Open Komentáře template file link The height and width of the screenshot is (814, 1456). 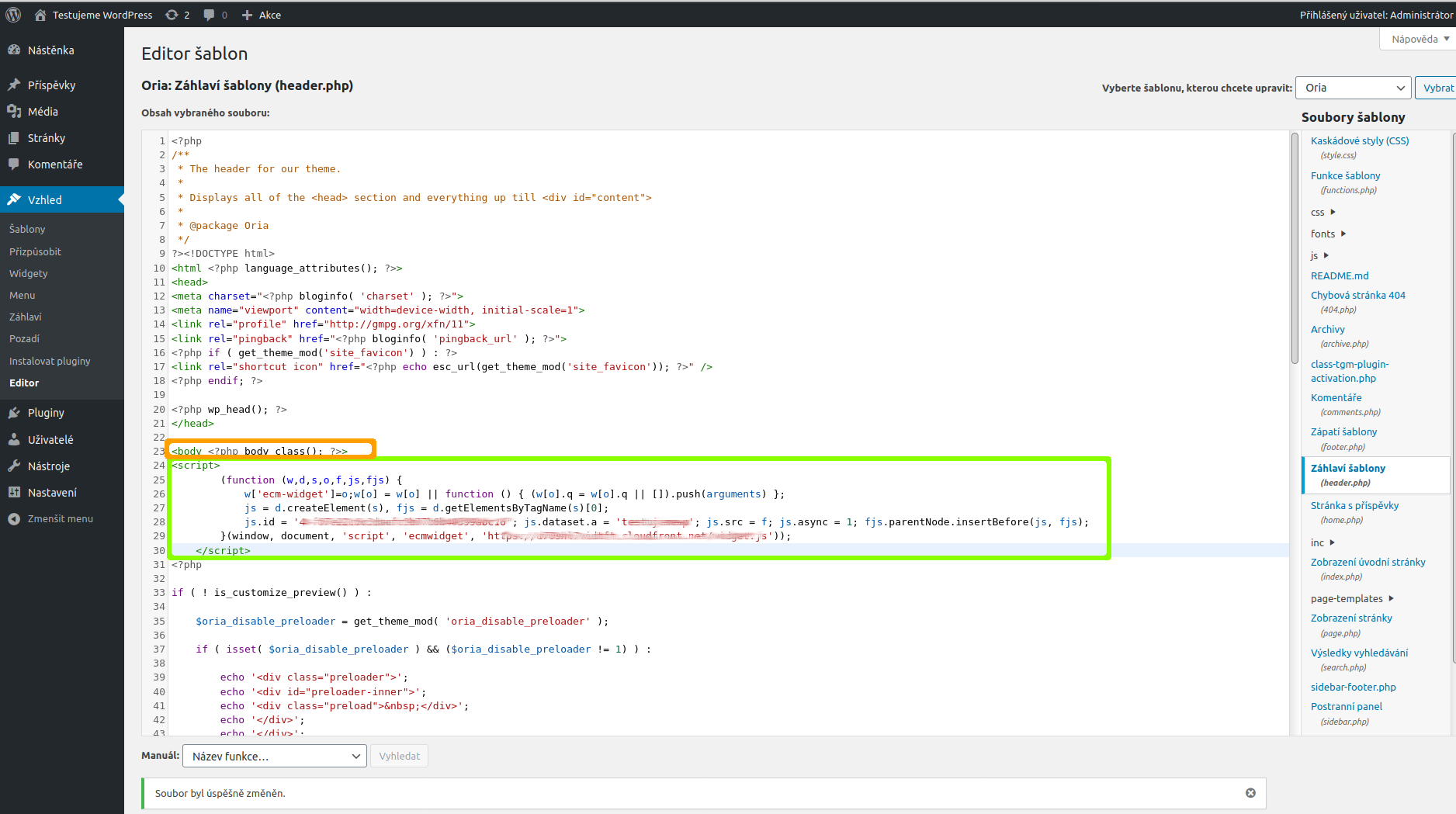click(1336, 397)
